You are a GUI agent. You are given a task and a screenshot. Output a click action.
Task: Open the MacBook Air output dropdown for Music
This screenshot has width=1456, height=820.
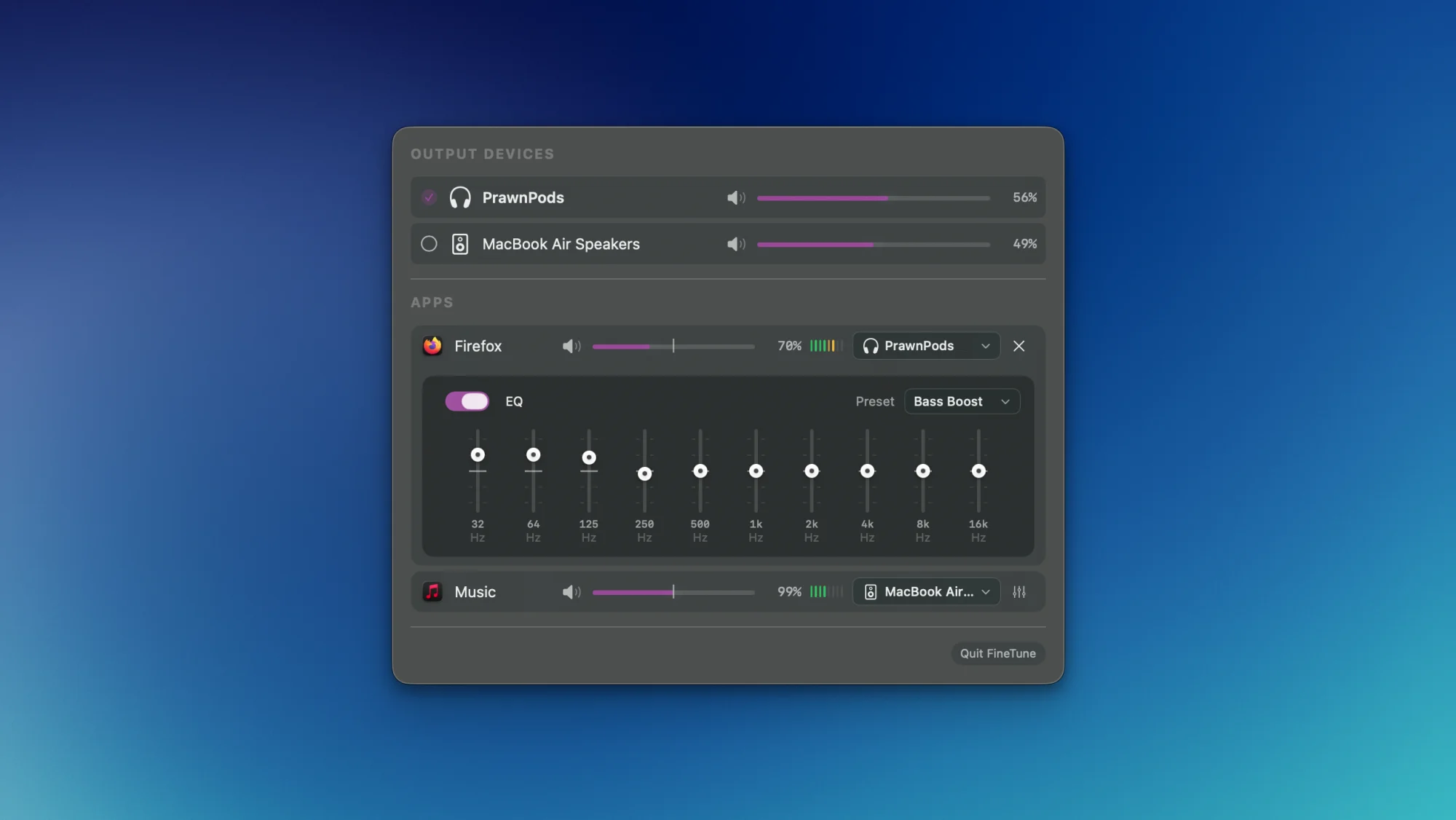pyautogui.click(x=925, y=592)
